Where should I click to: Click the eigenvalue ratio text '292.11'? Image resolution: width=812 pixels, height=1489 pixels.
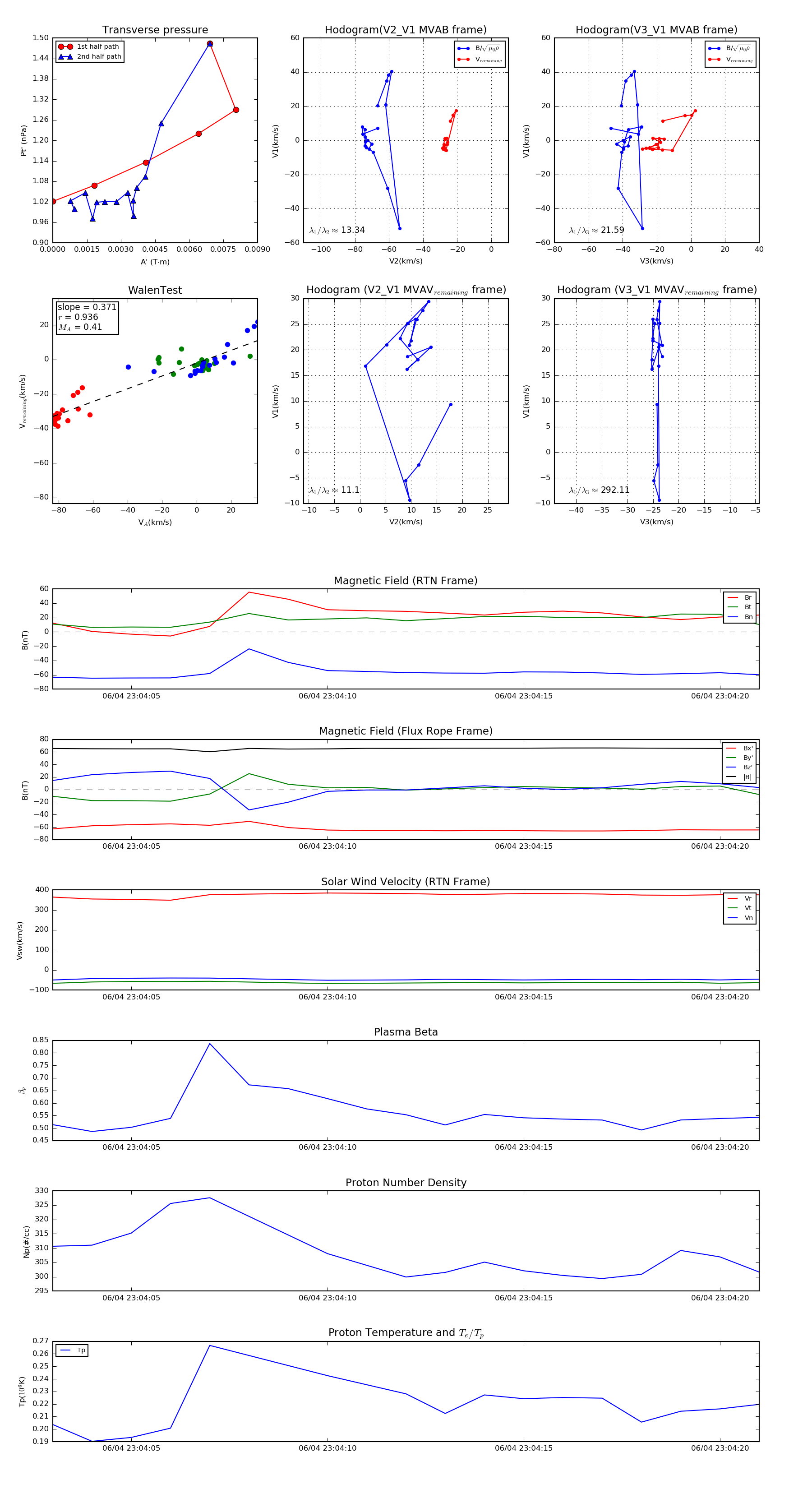(x=614, y=490)
